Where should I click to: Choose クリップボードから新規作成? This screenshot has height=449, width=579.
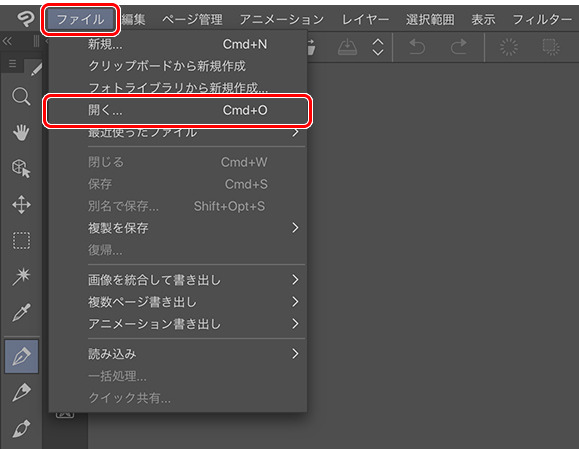(178, 66)
